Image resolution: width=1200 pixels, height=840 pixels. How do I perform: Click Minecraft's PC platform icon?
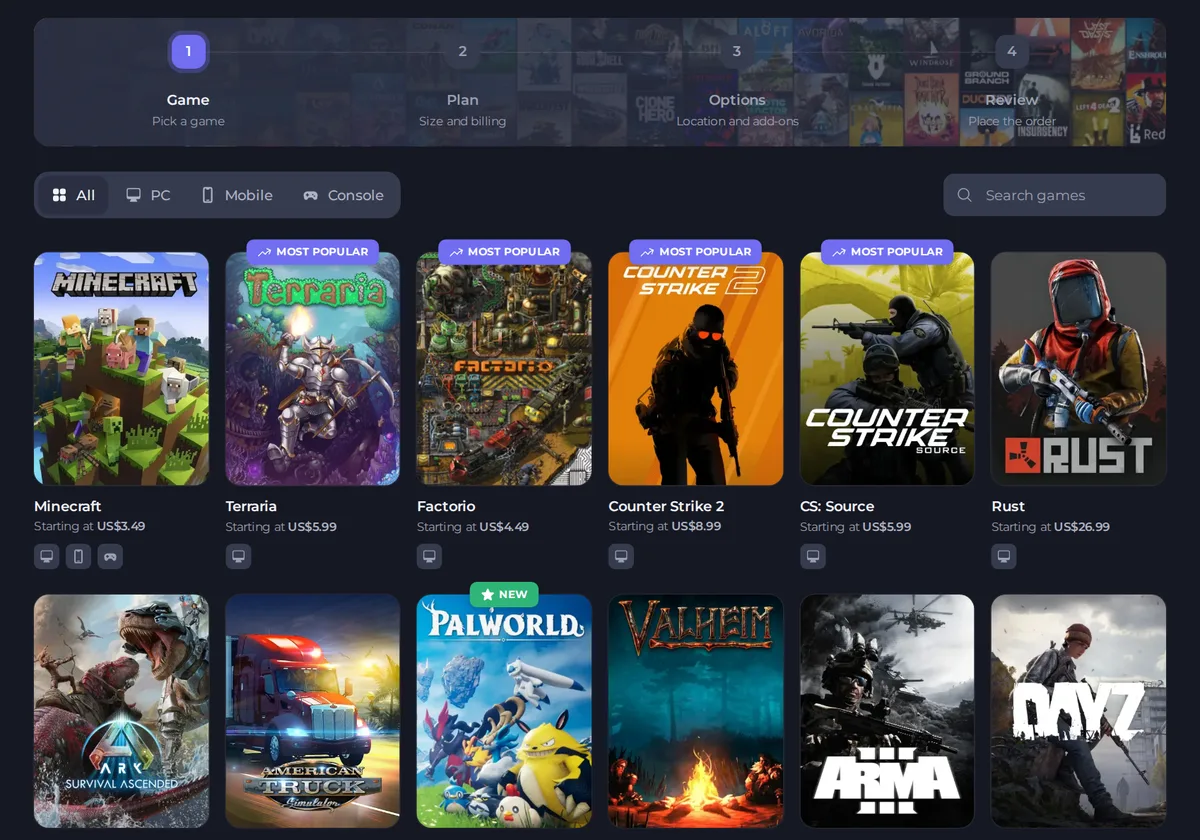pyautogui.click(x=46, y=556)
